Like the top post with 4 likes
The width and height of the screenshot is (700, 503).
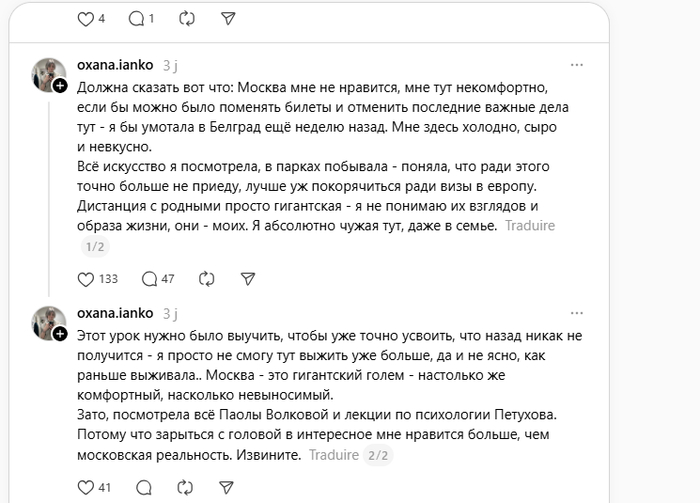pos(85,18)
